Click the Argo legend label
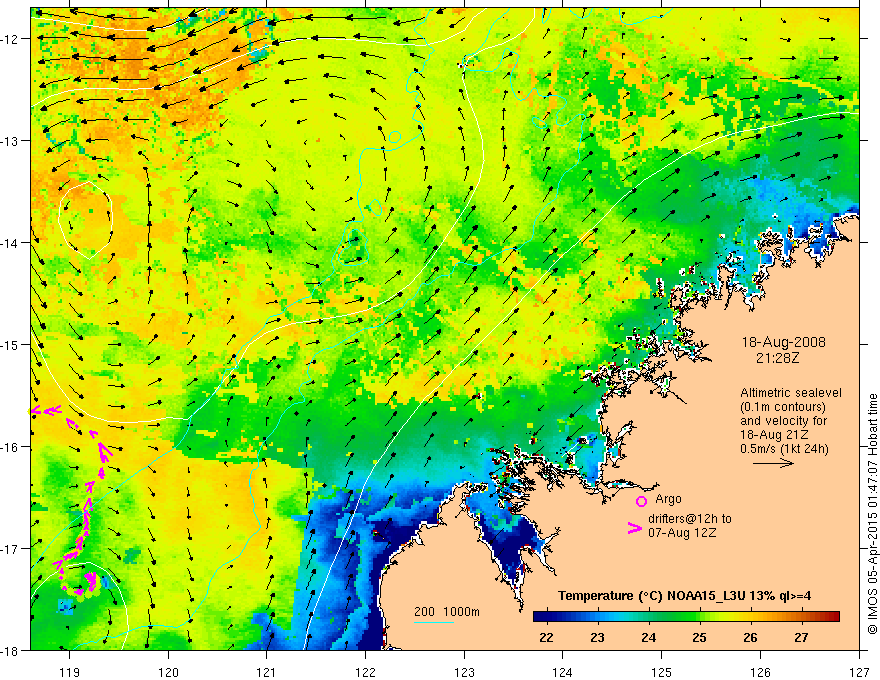 tap(668, 499)
